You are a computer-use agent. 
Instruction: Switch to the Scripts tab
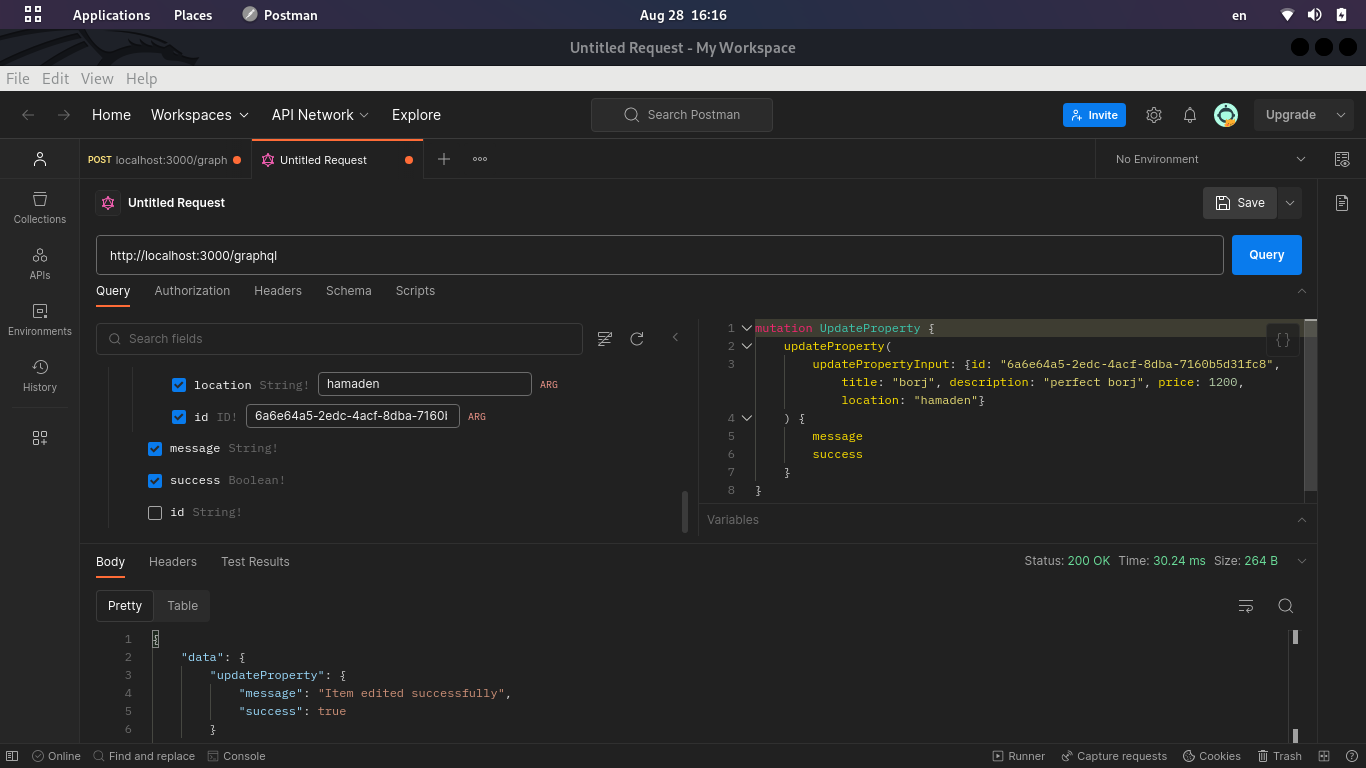pos(415,291)
